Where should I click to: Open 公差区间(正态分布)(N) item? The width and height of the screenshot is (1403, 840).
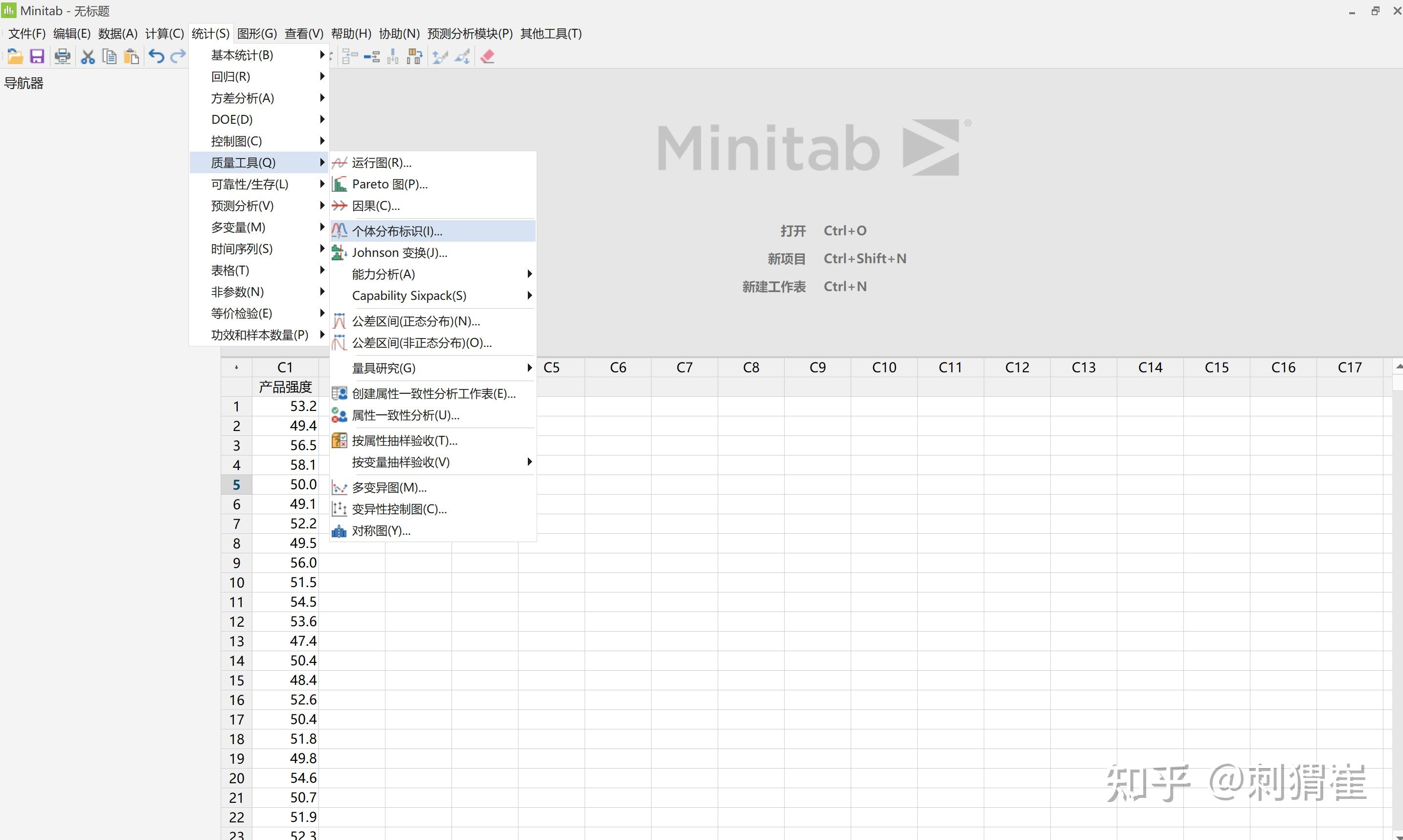433,321
